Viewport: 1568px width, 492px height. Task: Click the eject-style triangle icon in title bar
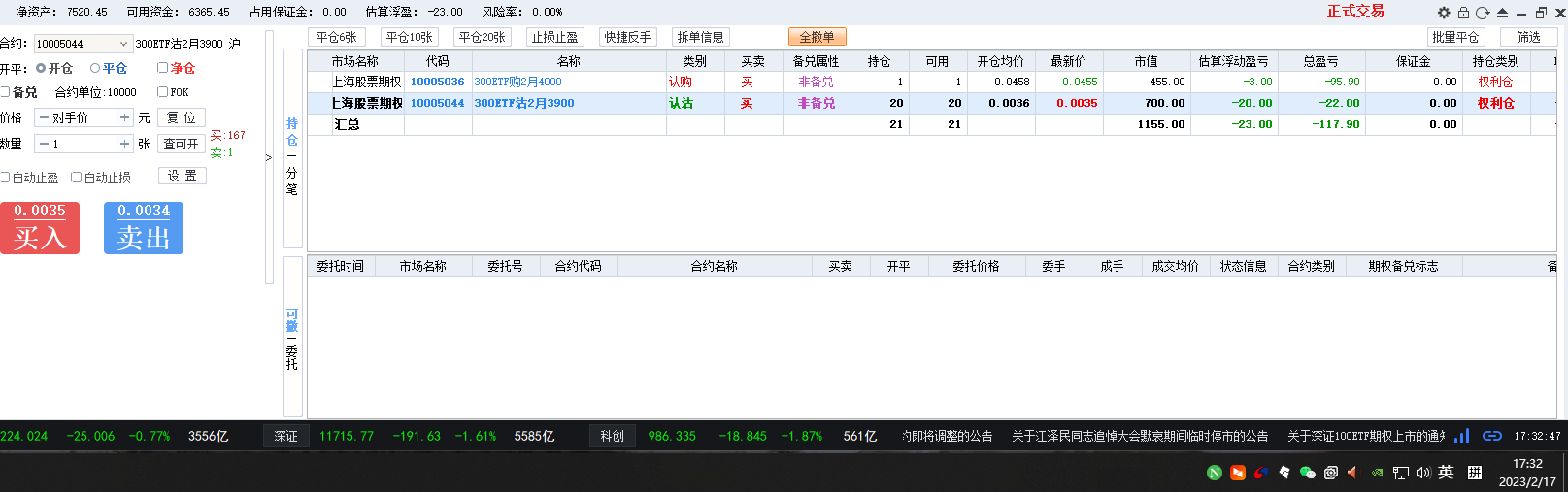(x=1502, y=13)
